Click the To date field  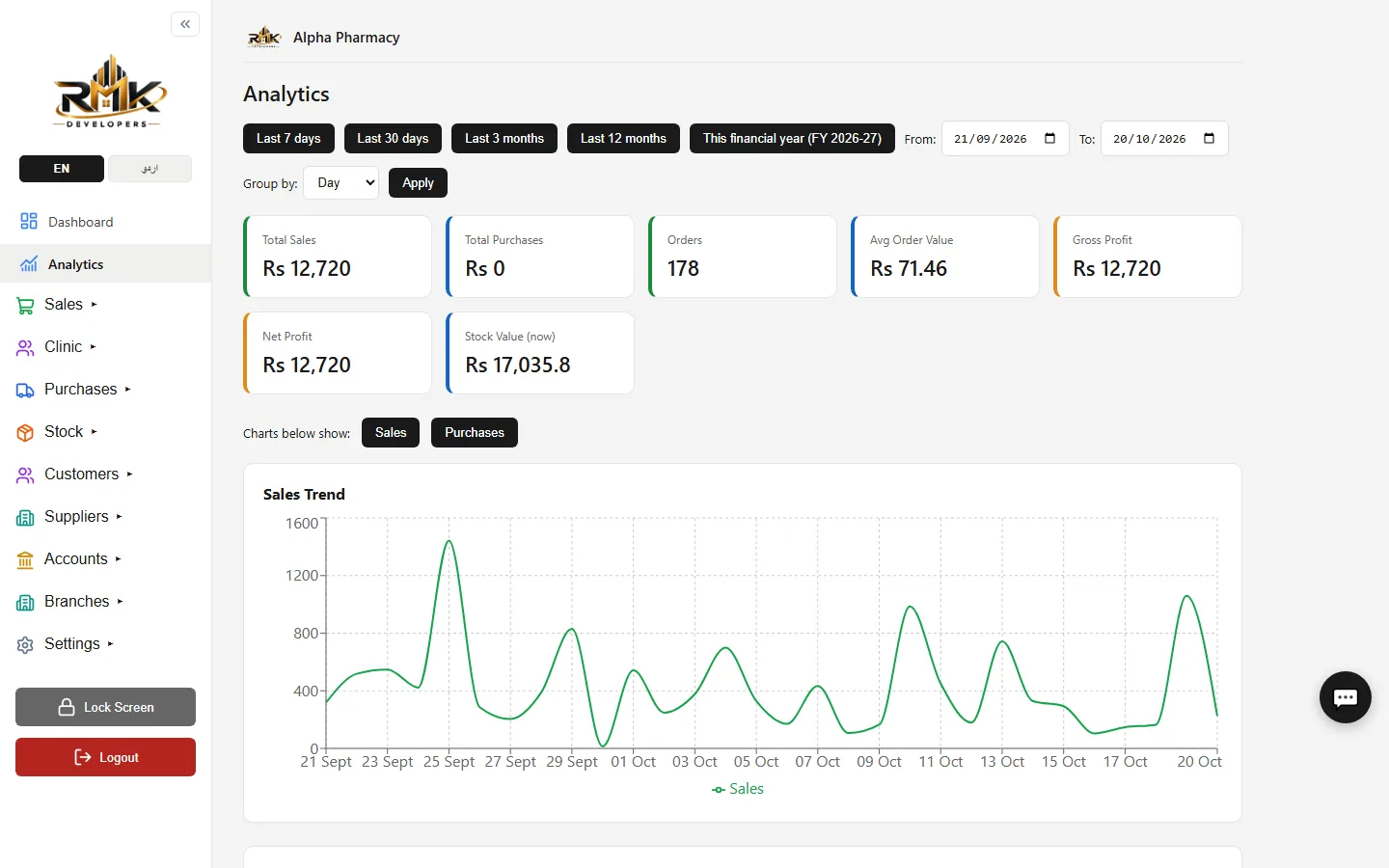(x=1164, y=138)
